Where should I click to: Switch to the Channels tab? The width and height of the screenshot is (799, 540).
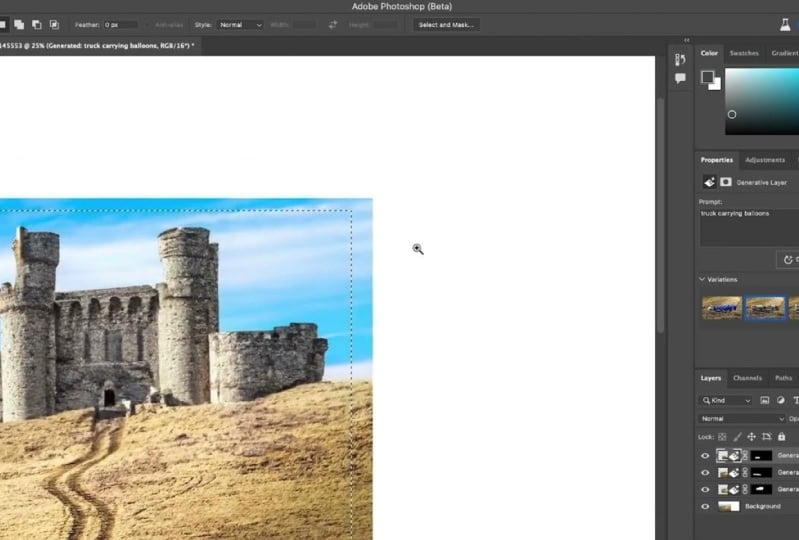tap(747, 378)
